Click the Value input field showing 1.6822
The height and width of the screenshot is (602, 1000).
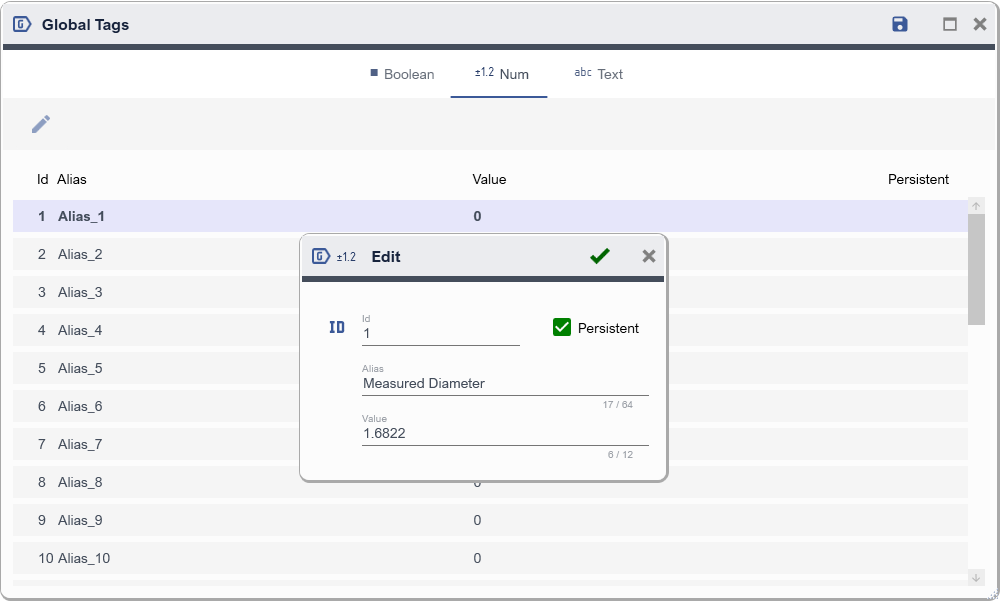click(505, 434)
